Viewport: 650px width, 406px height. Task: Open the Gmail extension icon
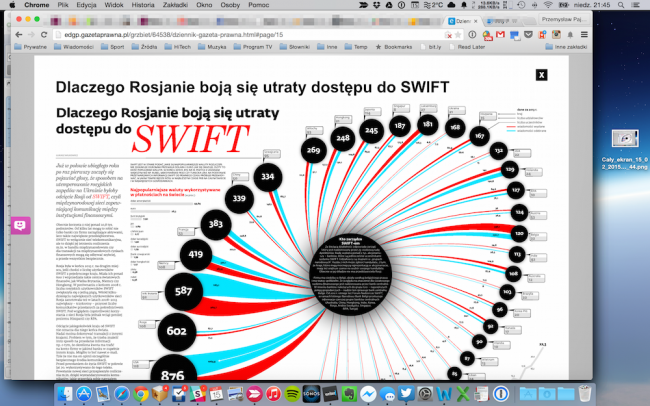[500, 35]
